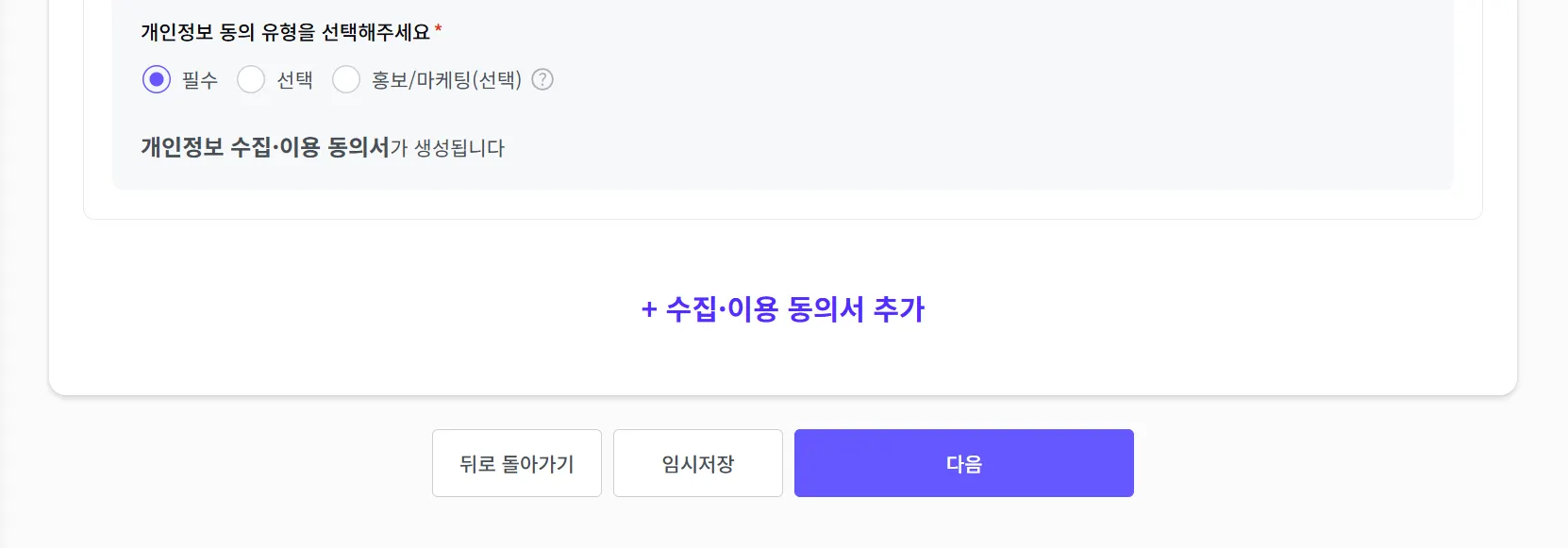This screenshot has height=548, width=1568.
Task: Pick the 홍보/마케팅(선택) radio button
Action: 346,79
